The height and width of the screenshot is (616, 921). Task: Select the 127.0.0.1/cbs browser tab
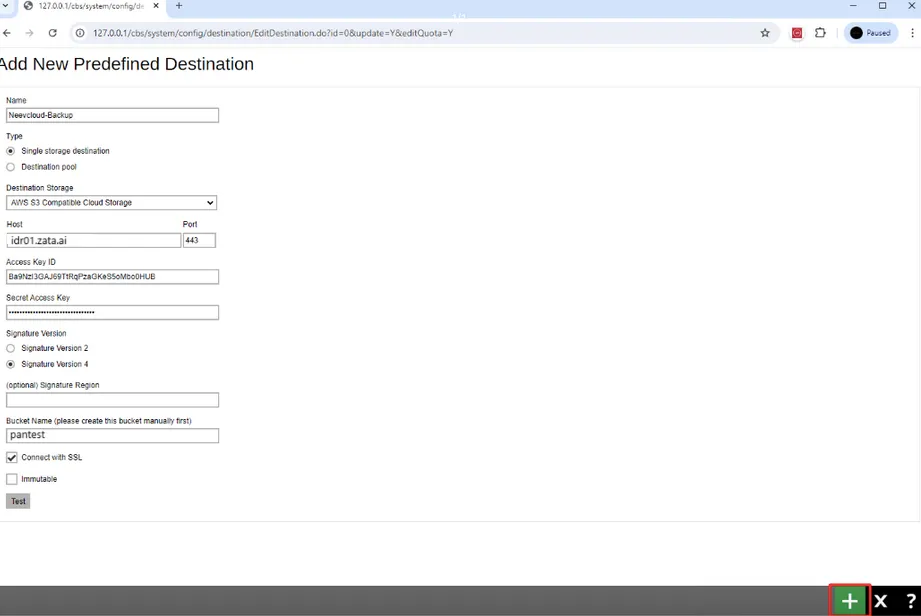coord(91,6)
